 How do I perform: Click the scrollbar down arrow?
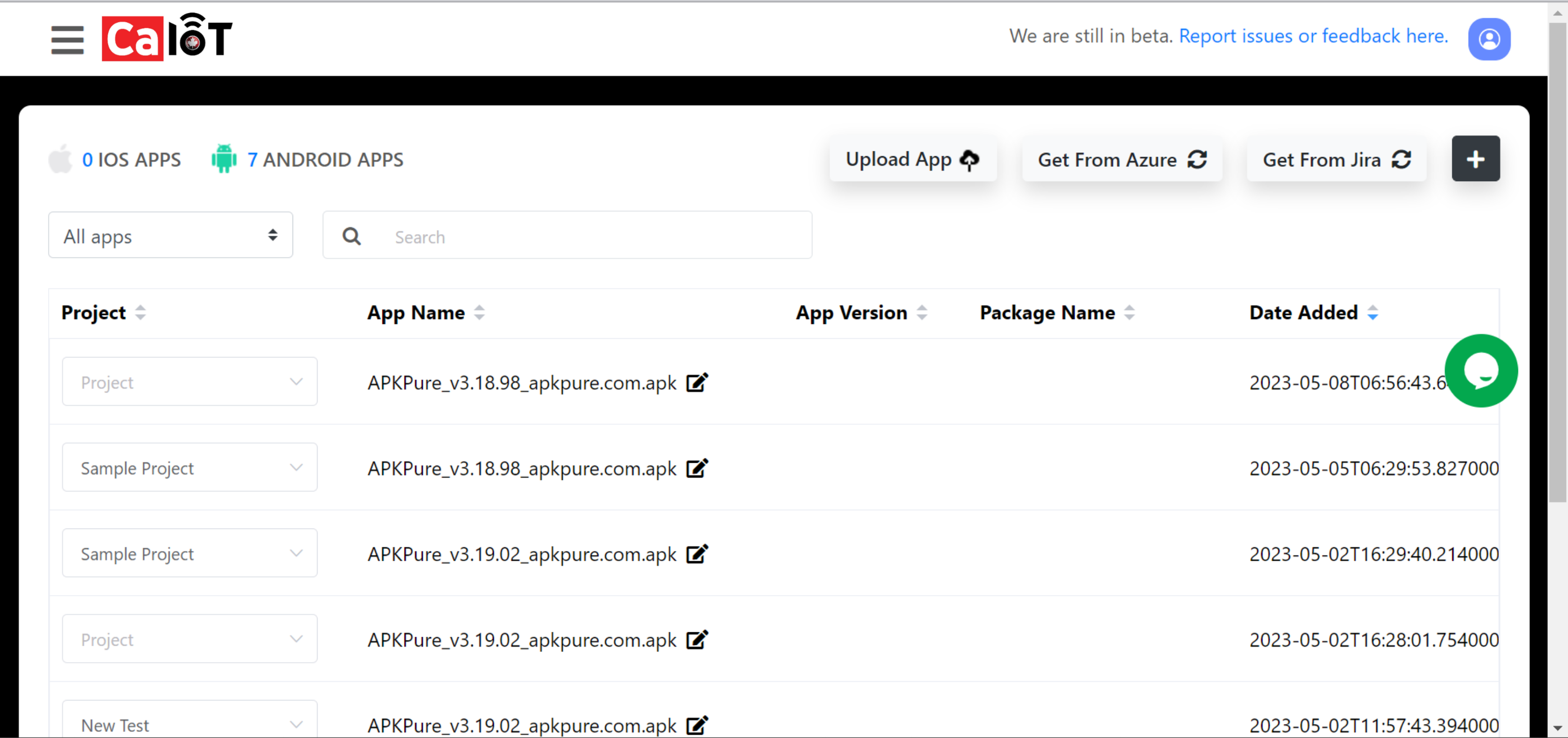click(1557, 728)
